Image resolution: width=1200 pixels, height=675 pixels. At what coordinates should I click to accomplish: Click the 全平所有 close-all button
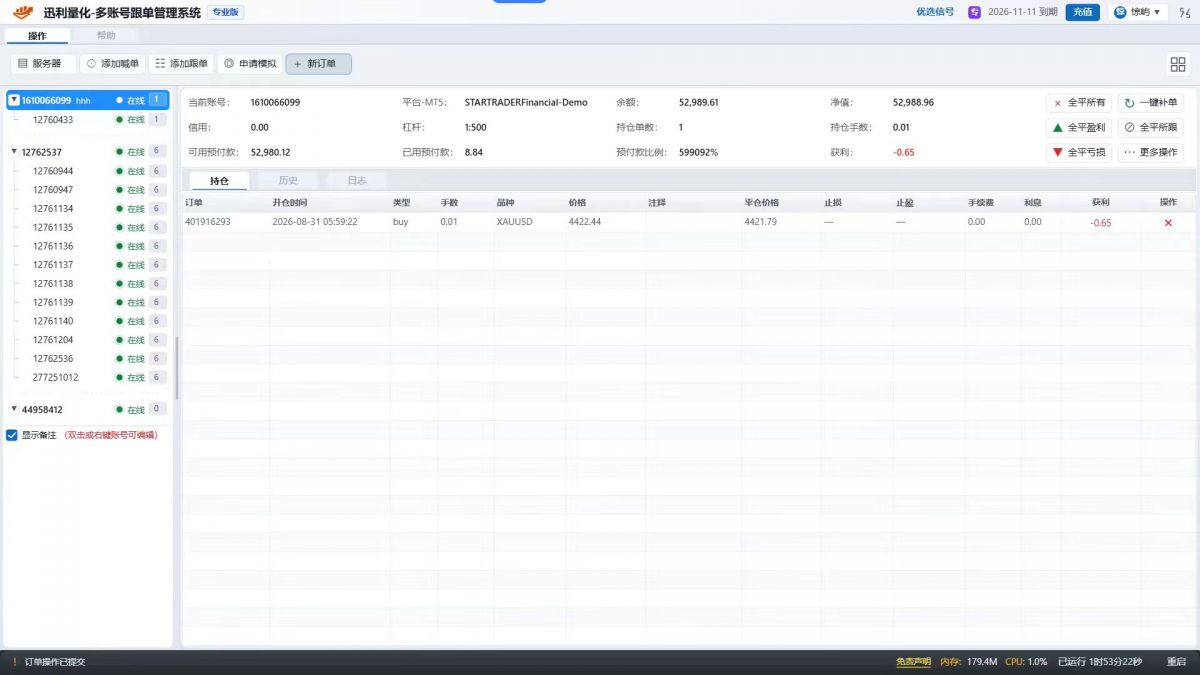point(1079,102)
